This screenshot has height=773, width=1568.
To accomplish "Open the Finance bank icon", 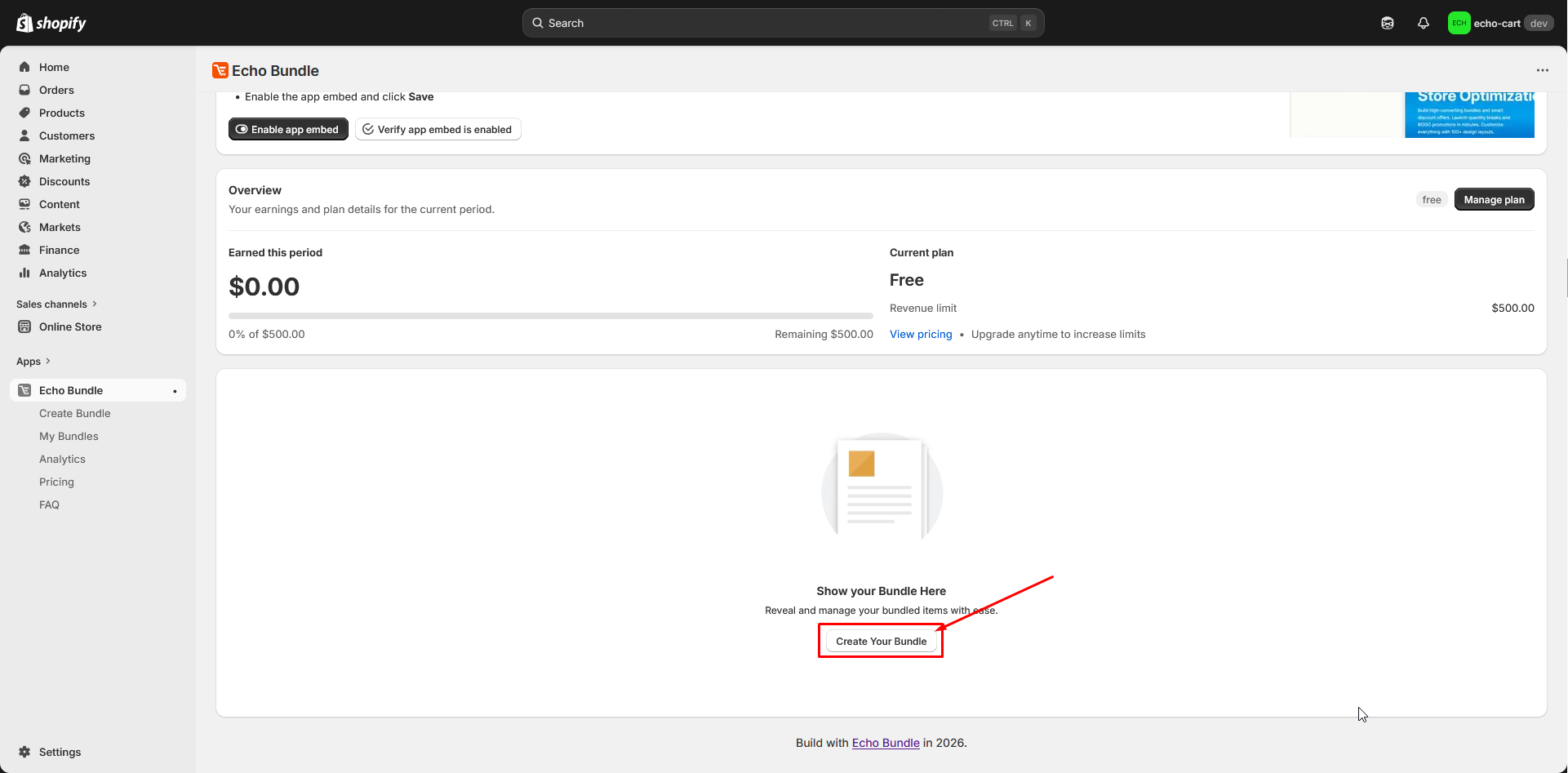I will click(x=24, y=250).
